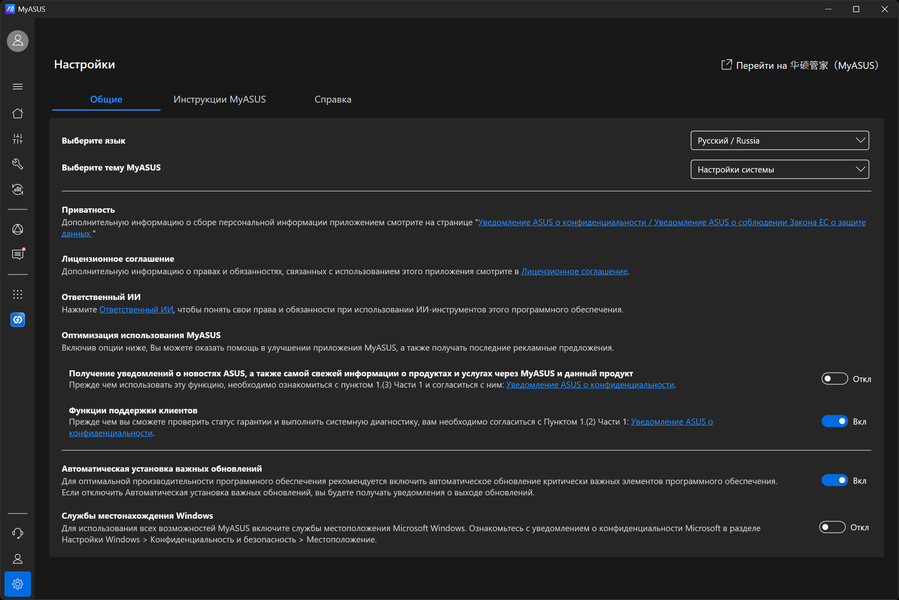
Task: Click the Выберите тему MyASUS label
Action: [x=111, y=167]
